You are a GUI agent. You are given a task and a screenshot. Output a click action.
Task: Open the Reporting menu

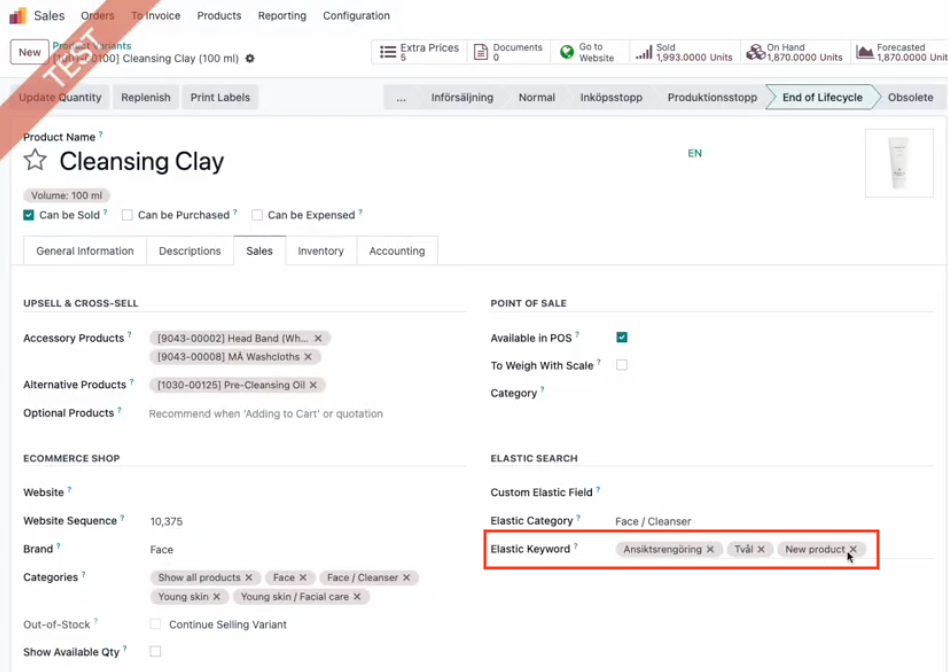click(x=282, y=16)
